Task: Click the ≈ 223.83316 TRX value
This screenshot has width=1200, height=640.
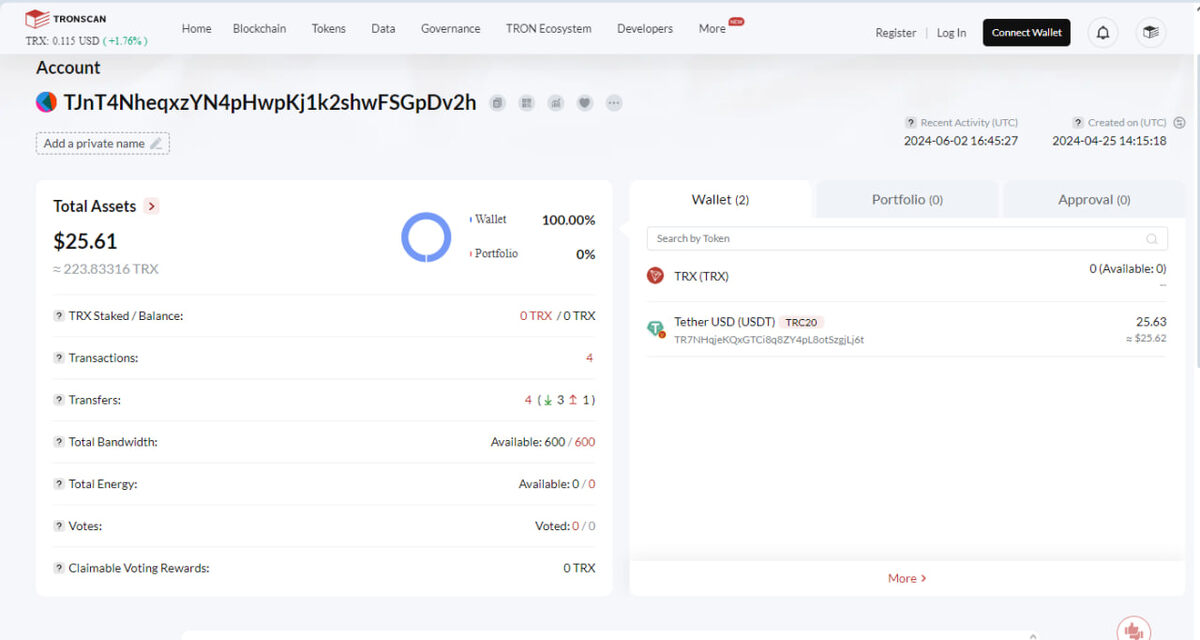Action: [x=106, y=269]
